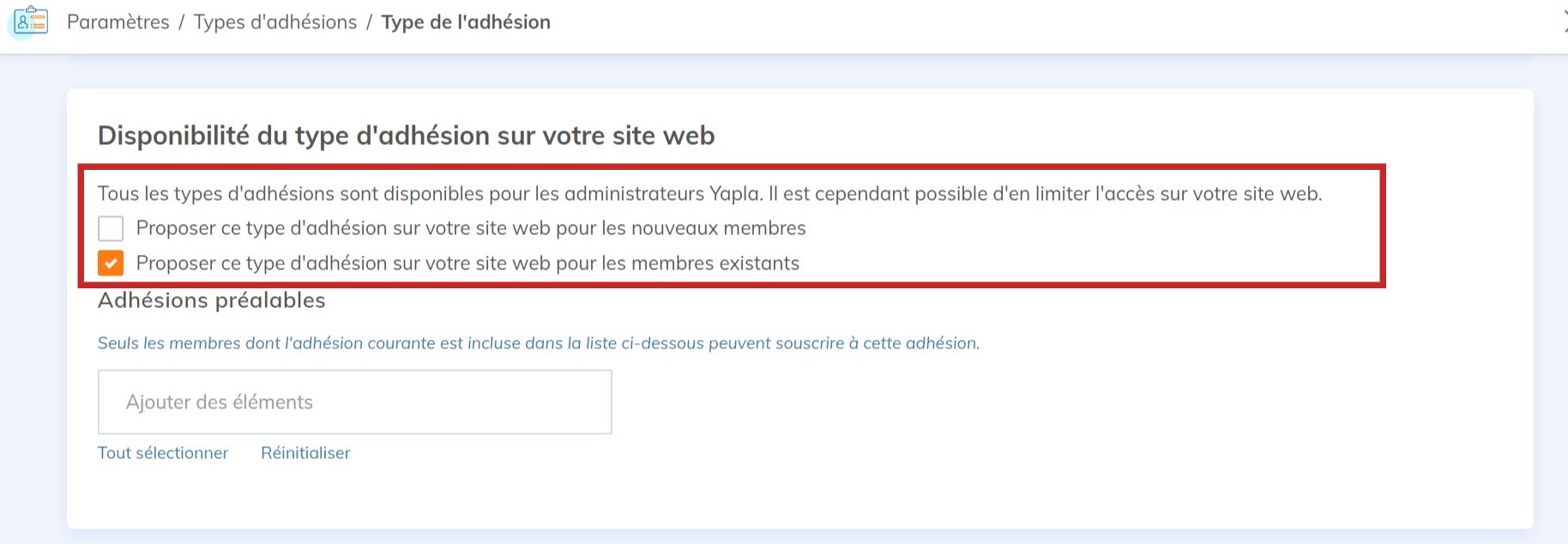Click the label text ending in nouveaux membres
Image resolution: width=1568 pixels, height=544 pixels.
(471, 228)
